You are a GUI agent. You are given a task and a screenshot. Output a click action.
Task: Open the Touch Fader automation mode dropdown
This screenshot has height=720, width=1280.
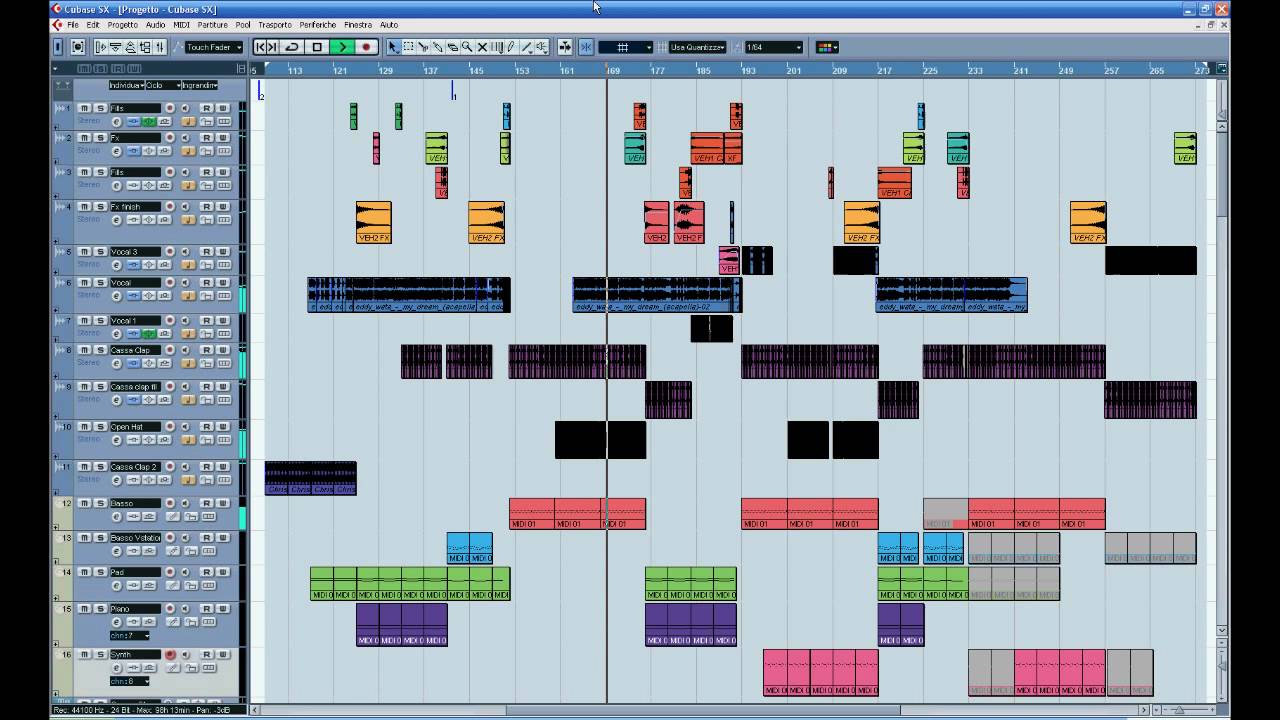(x=212, y=47)
